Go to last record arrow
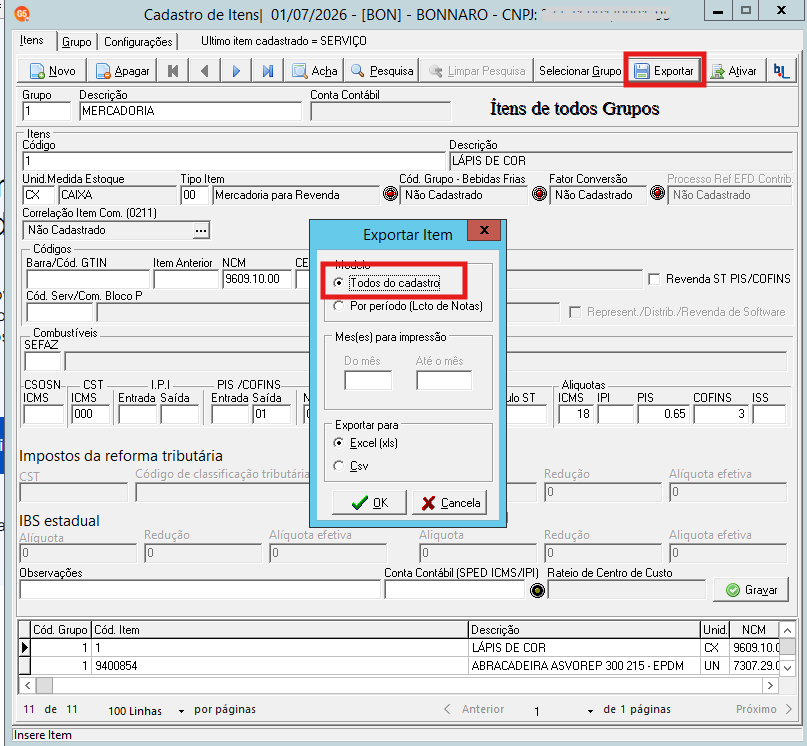 point(268,71)
